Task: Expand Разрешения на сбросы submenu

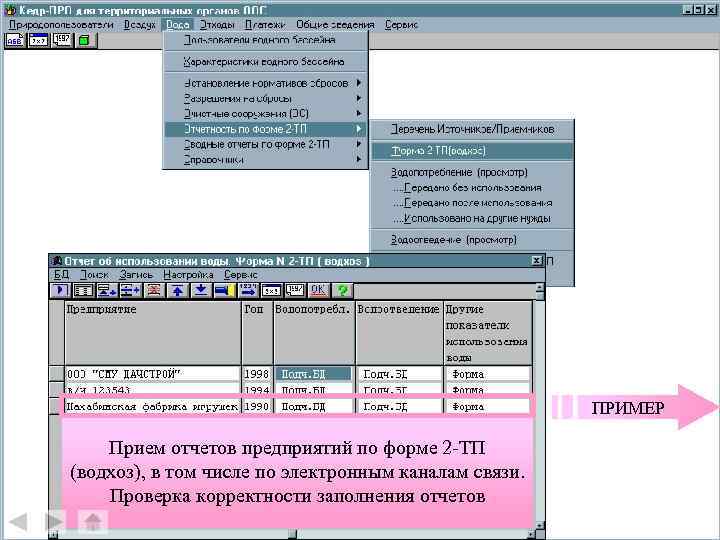Action: coord(266,98)
